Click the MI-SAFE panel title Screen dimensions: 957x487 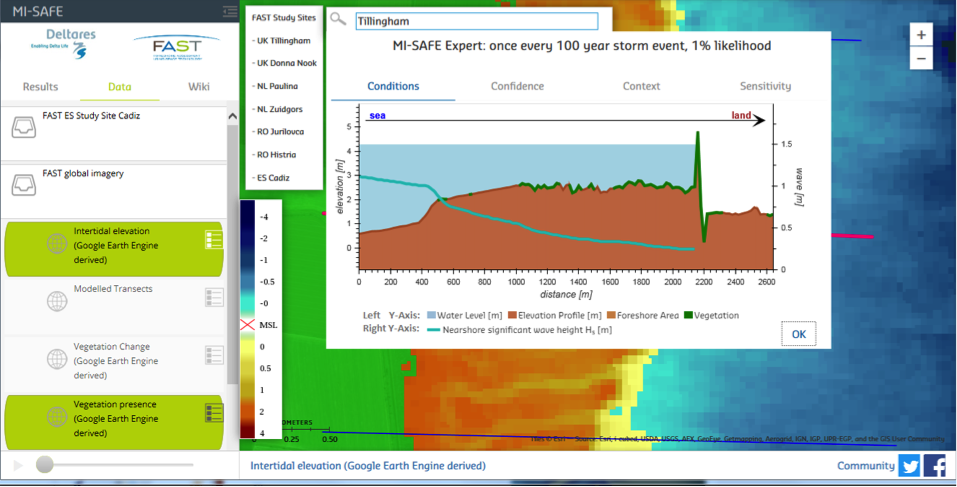tap(37, 11)
